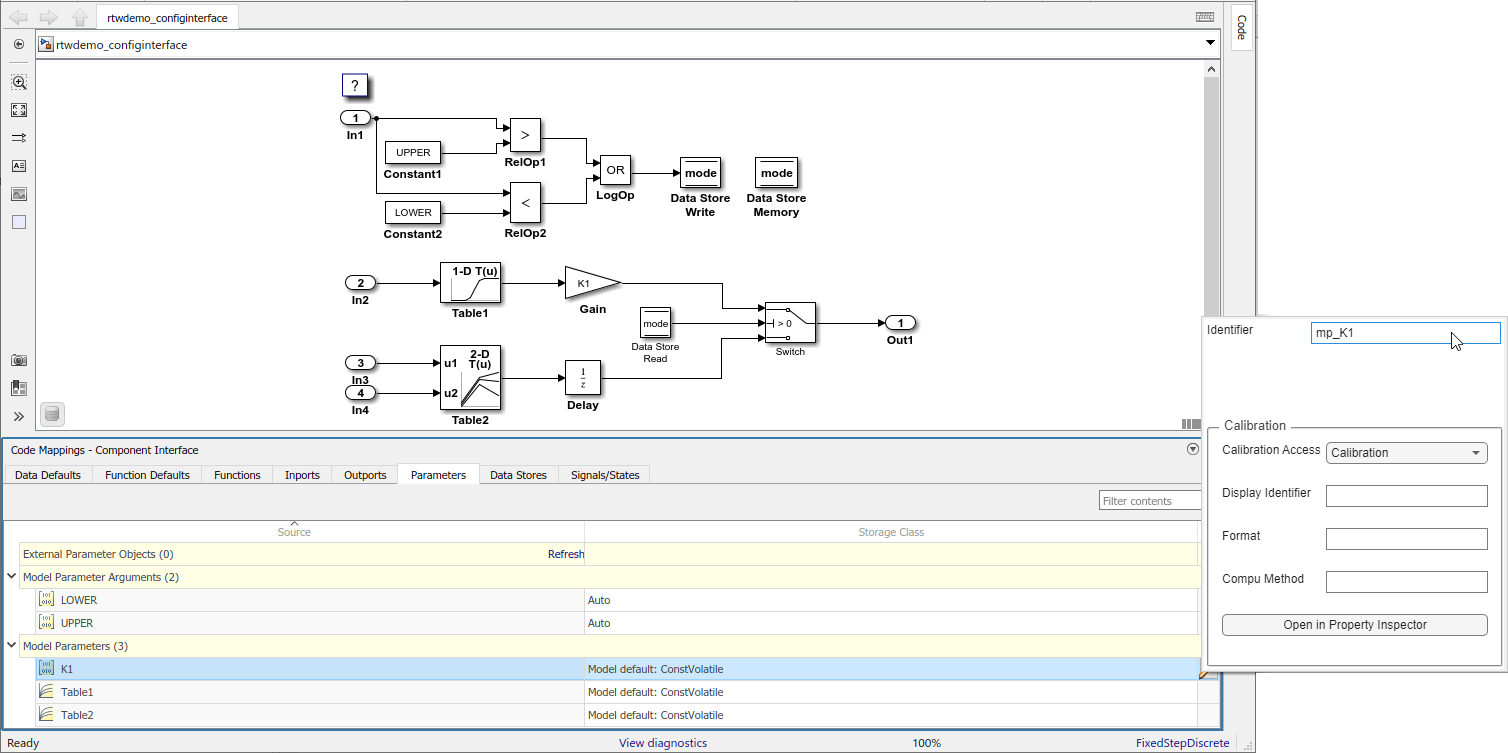Switch to the Data Defaults tab
Screen dimensions: 1508x753
pos(48,475)
